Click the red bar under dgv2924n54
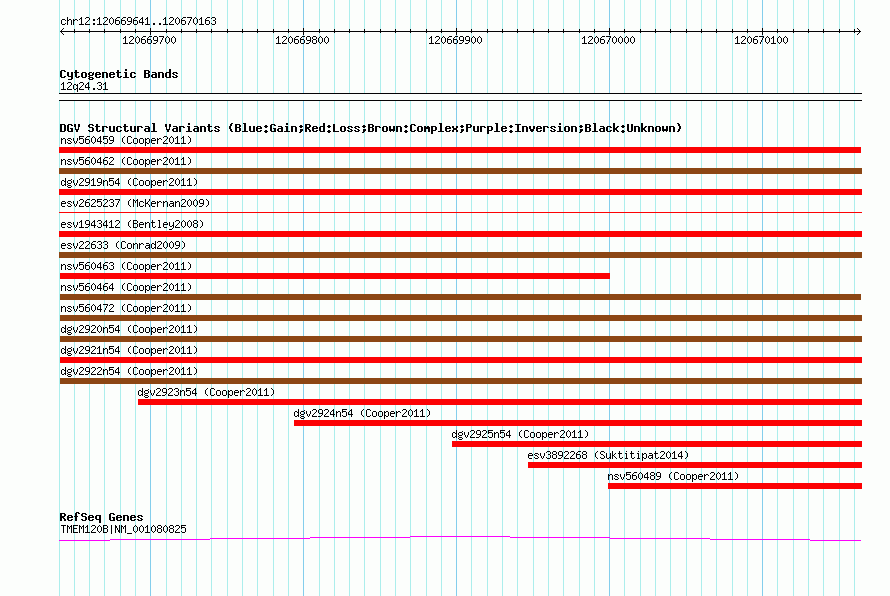890x596 pixels. (578, 423)
